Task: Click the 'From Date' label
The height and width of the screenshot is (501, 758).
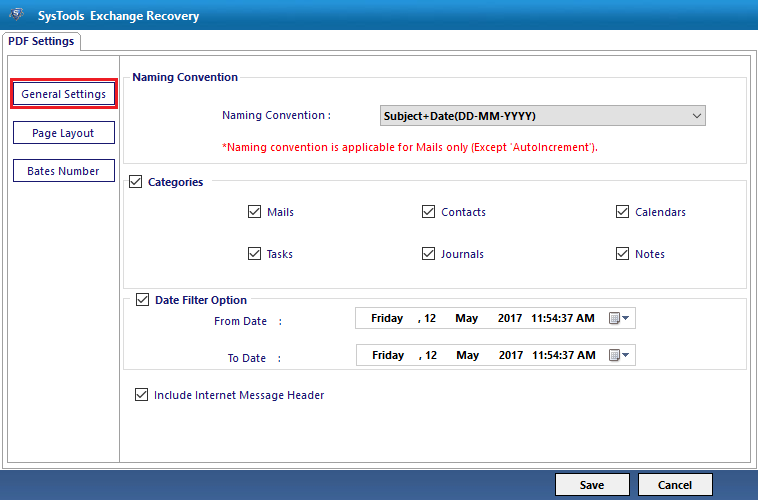Action: pos(240,321)
